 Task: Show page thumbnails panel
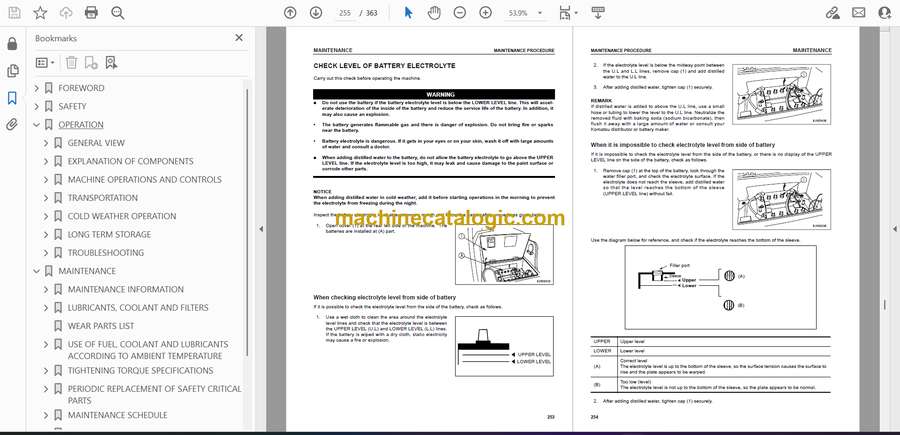click(x=12, y=71)
